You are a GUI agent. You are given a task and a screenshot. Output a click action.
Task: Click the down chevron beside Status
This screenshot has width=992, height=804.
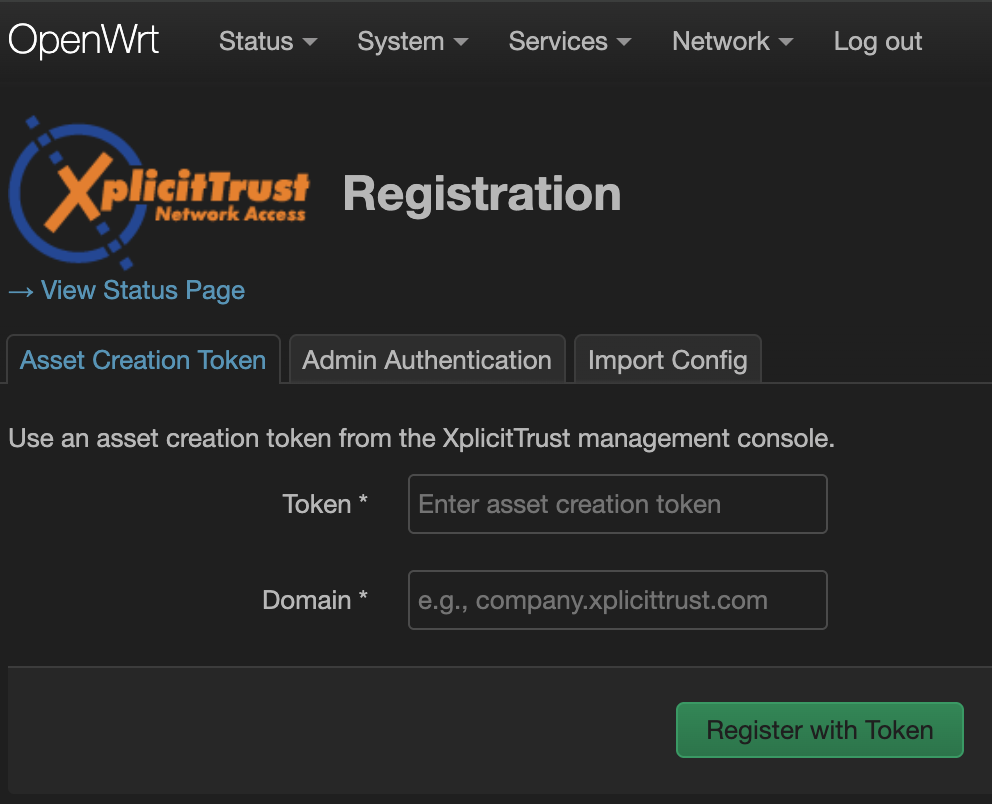[x=308, y=42]
